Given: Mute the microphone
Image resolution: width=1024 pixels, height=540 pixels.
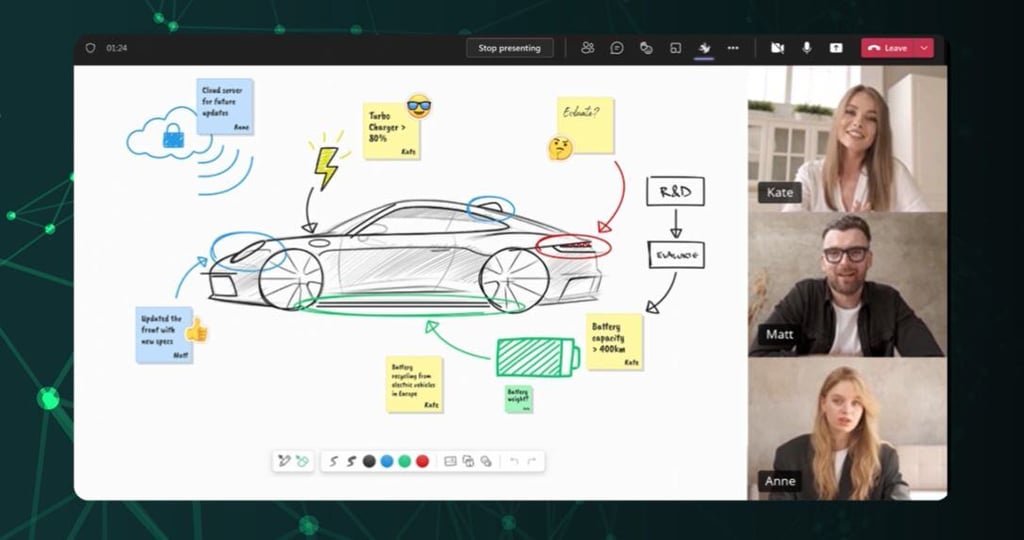Looking at the screenshot, I should [807, 48].
